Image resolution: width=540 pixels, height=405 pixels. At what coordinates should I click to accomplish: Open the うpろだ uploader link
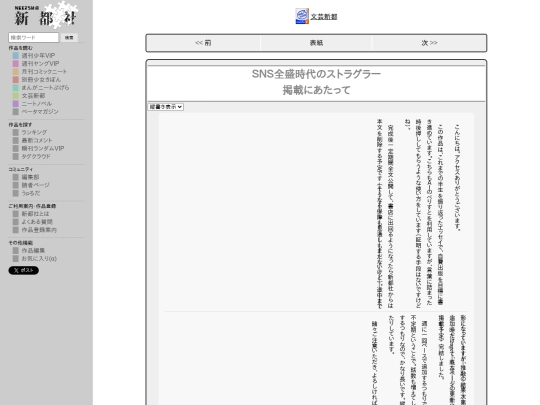pos(31,193)
